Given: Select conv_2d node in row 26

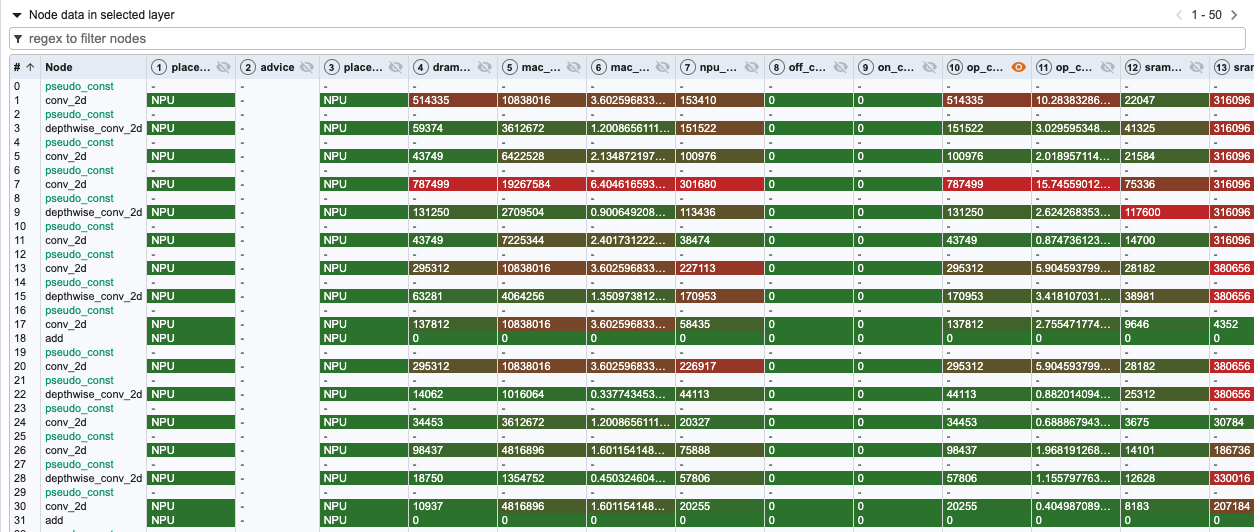Looking at the screenshot, I should coord(66,450).
